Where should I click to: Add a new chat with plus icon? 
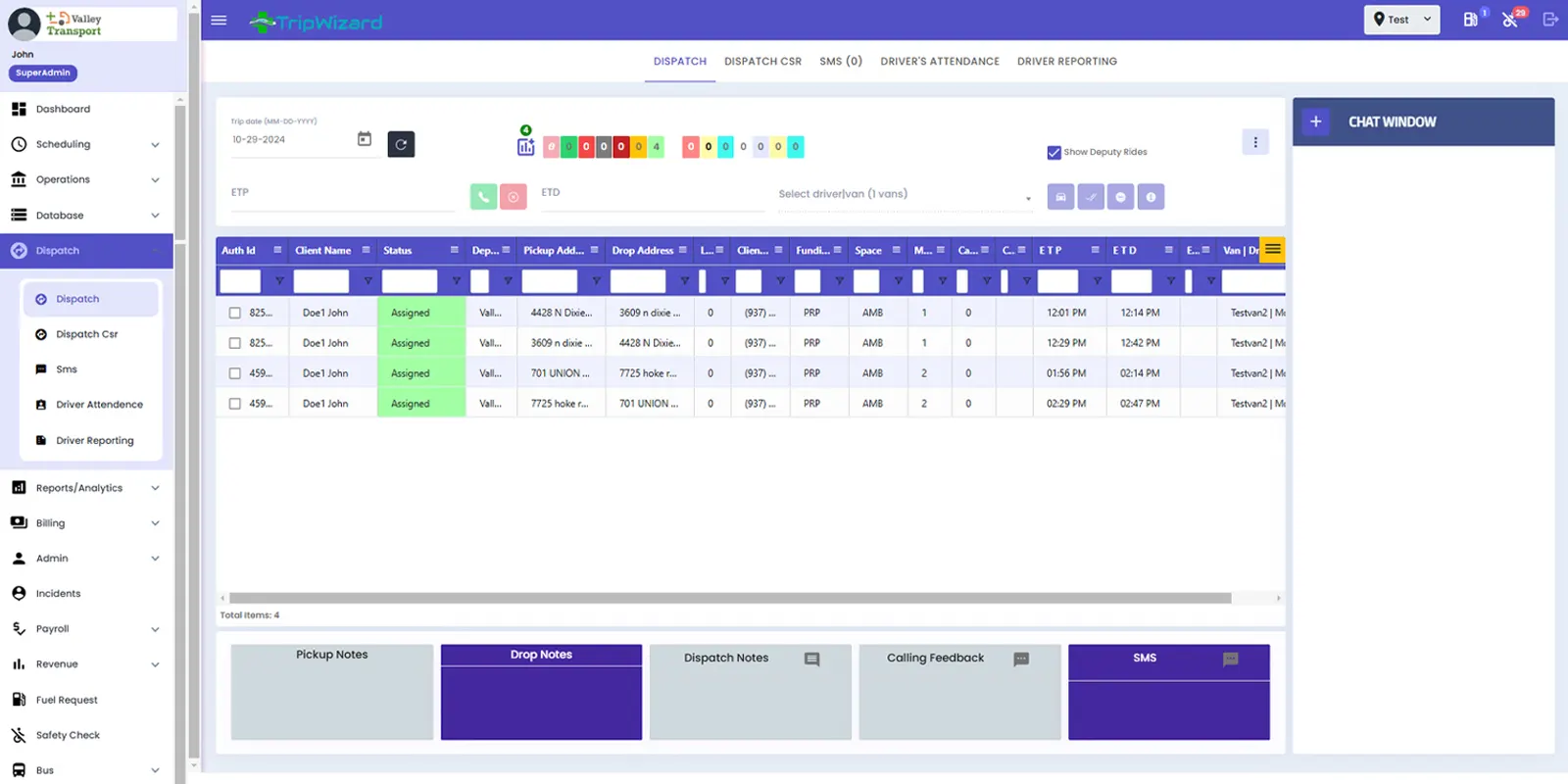pyautogui.click(x=1315, y=122)
